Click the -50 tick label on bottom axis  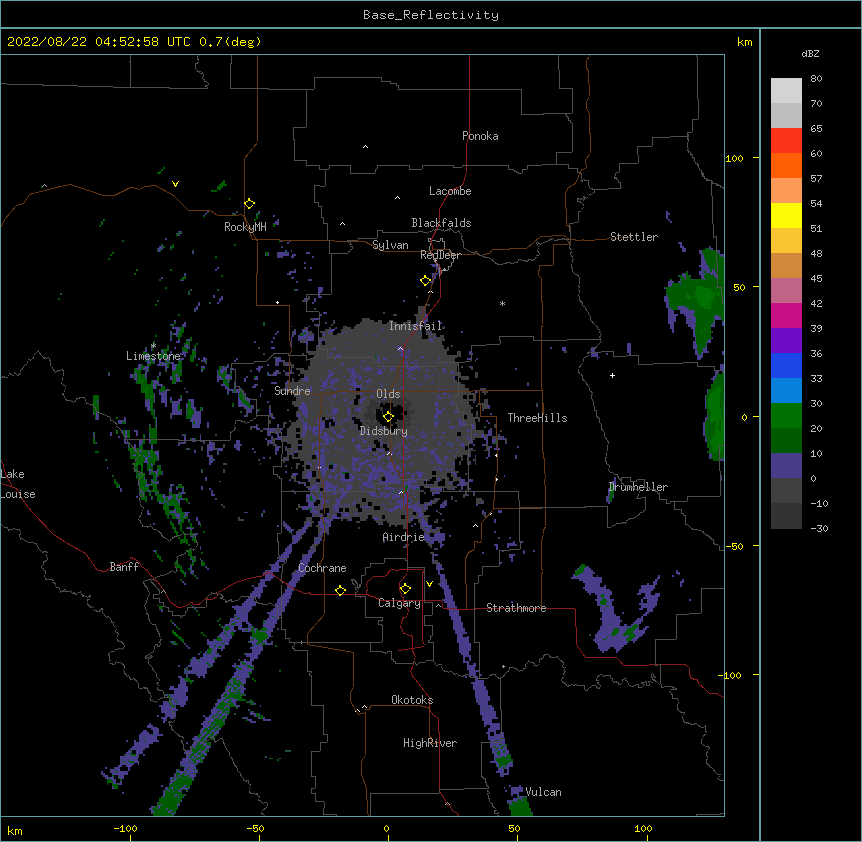[x=255, y=828]
